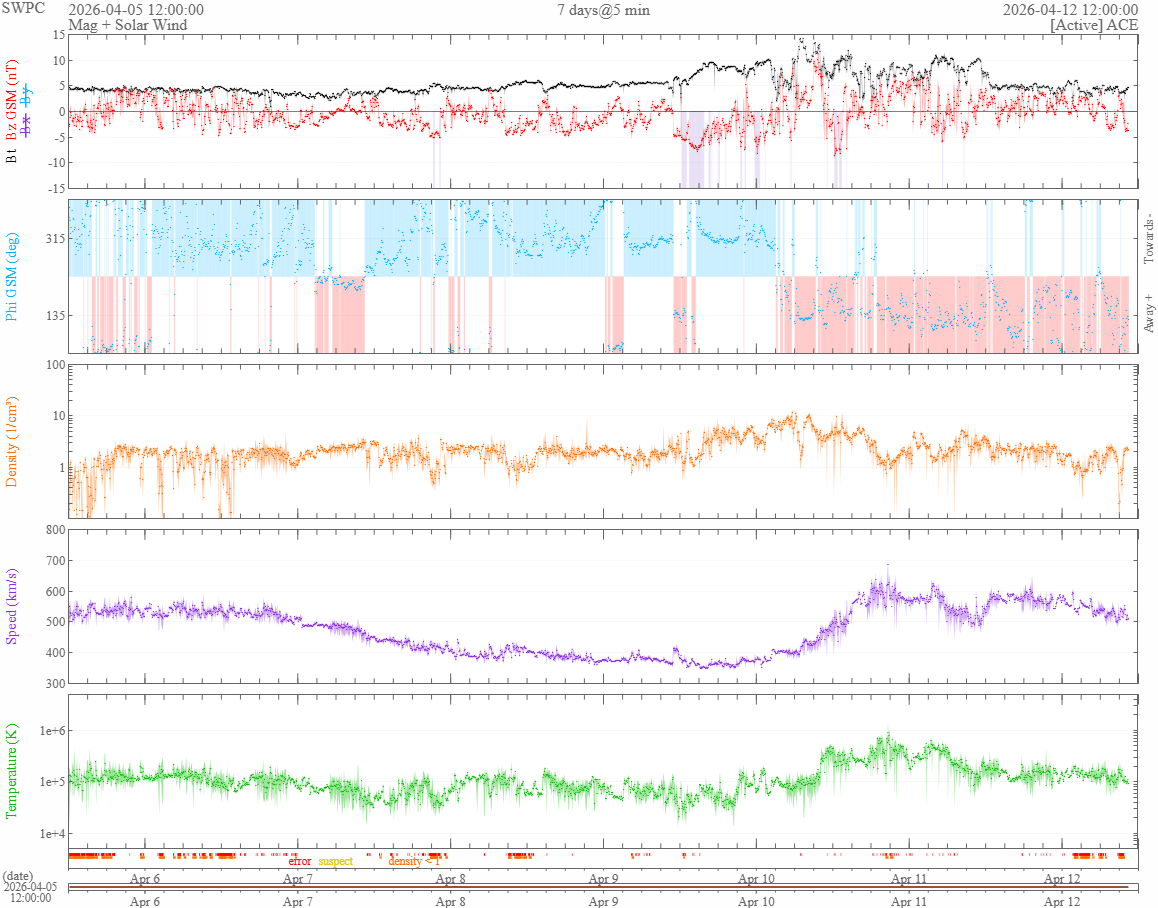
Task: Click the SWPC label in the corner
Action: coord(22,9)
